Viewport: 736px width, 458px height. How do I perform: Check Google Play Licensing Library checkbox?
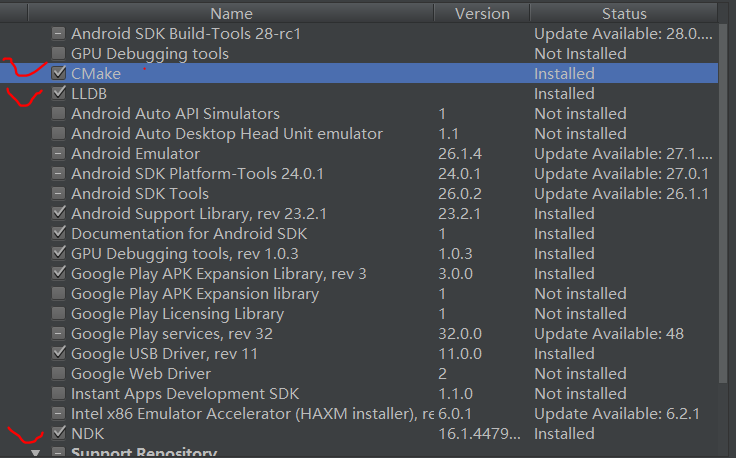tap(58, 313)
